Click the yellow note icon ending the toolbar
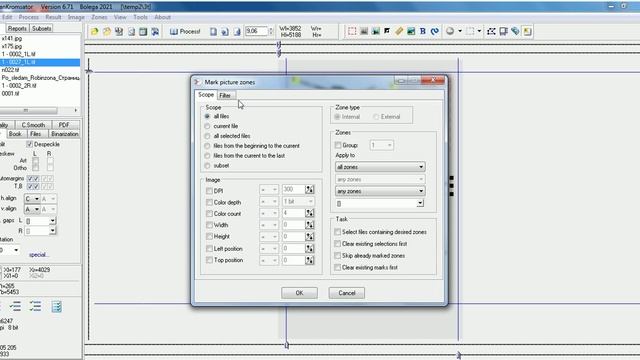The image size is (640, 360). [x=527, y=31]
